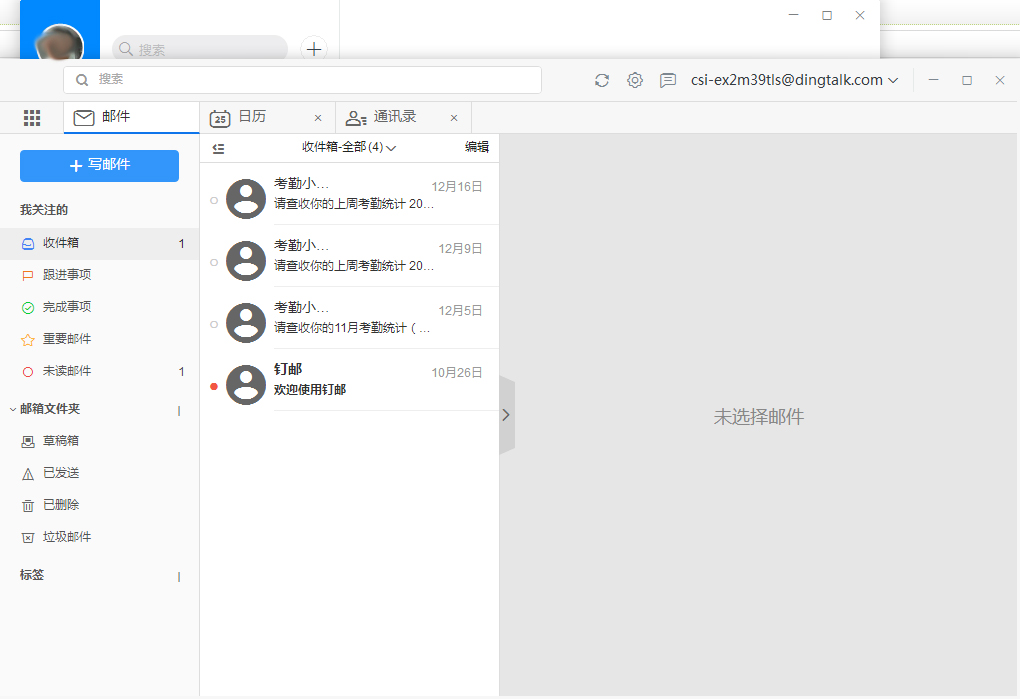Open the settings gear icon

[x=635, y=80]
